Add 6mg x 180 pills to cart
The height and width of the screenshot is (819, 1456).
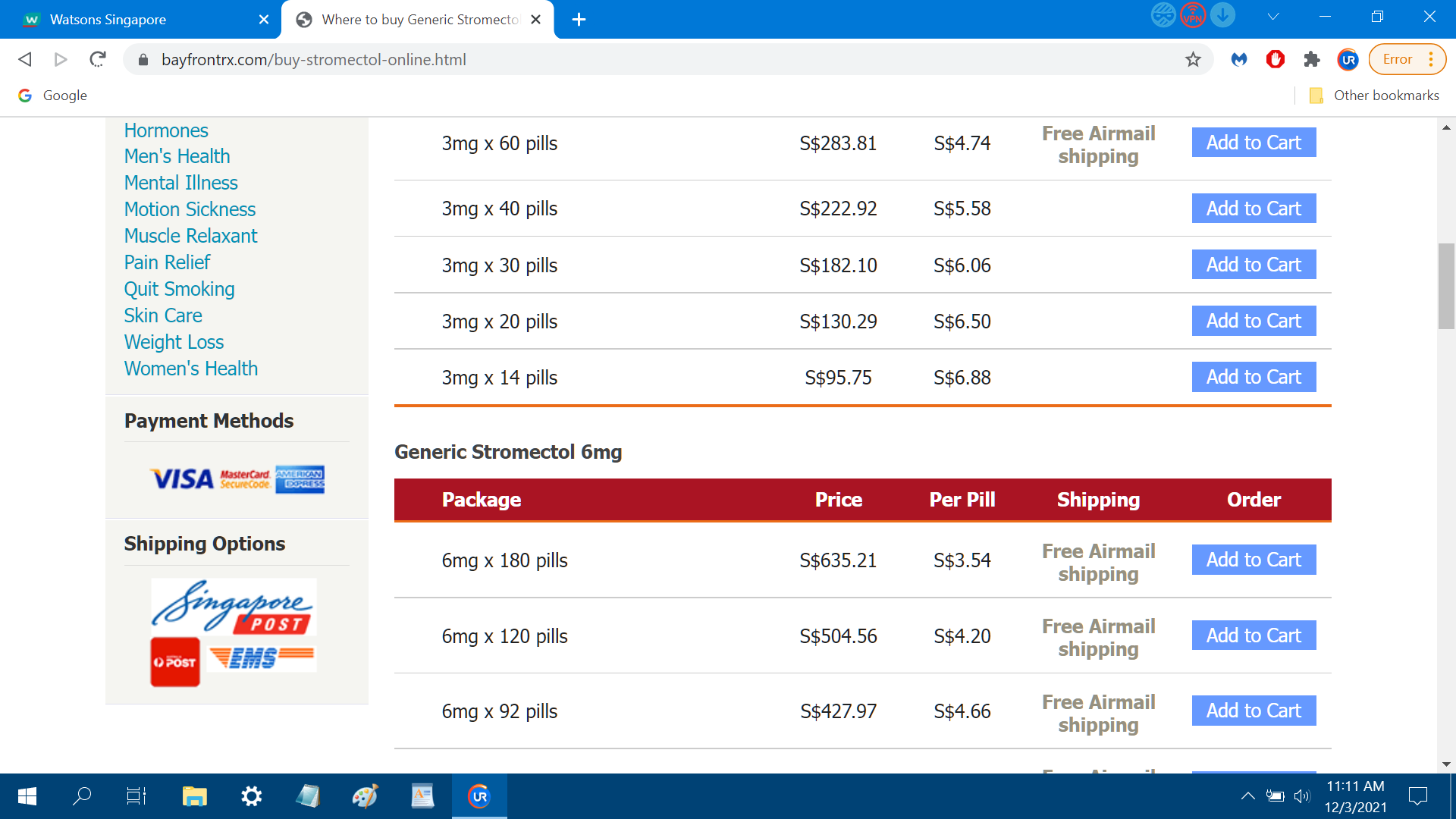(x=1254, y=560)
